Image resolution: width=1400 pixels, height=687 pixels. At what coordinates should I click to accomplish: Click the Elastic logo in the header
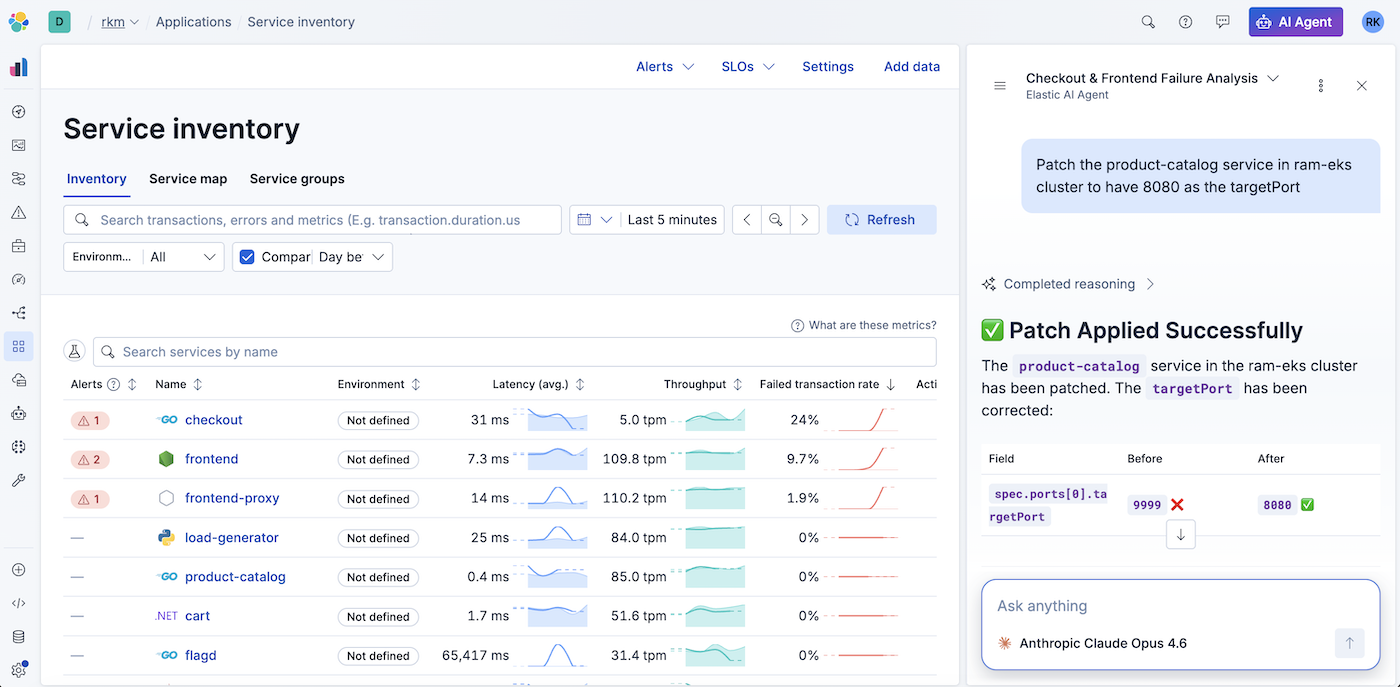[18, 21]
